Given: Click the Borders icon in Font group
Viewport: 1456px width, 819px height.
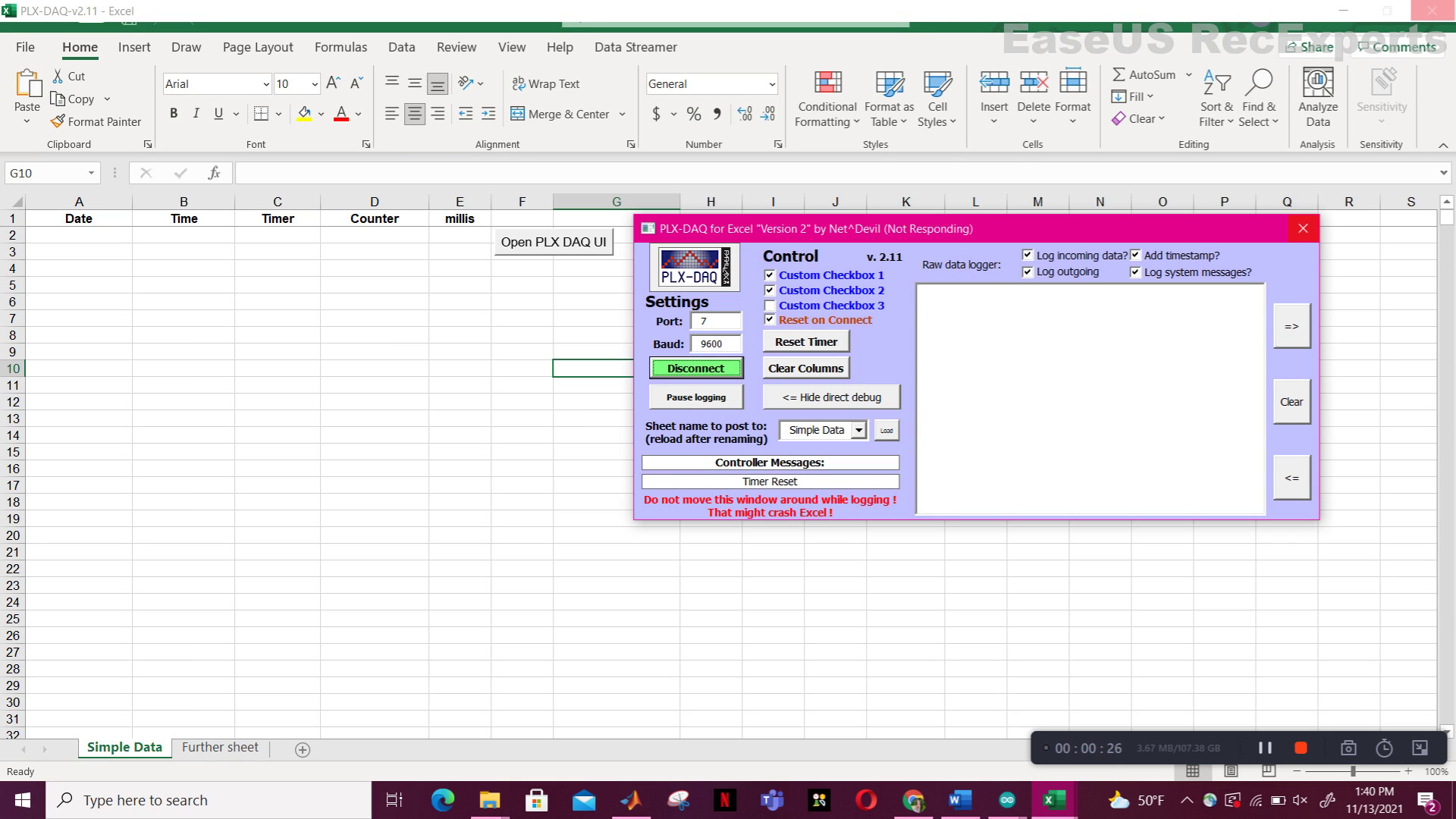Looking at the screenshot, I should click(261, 114).
